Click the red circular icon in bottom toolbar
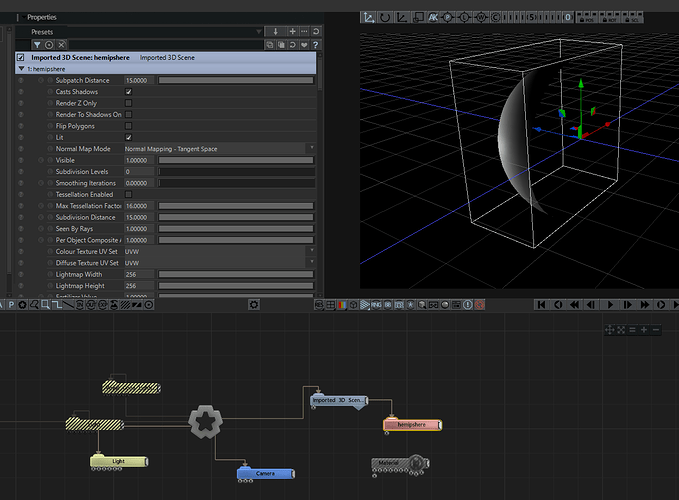Image resolution: width=679 pixels, height=500 pixels. (x=479, y=305)
